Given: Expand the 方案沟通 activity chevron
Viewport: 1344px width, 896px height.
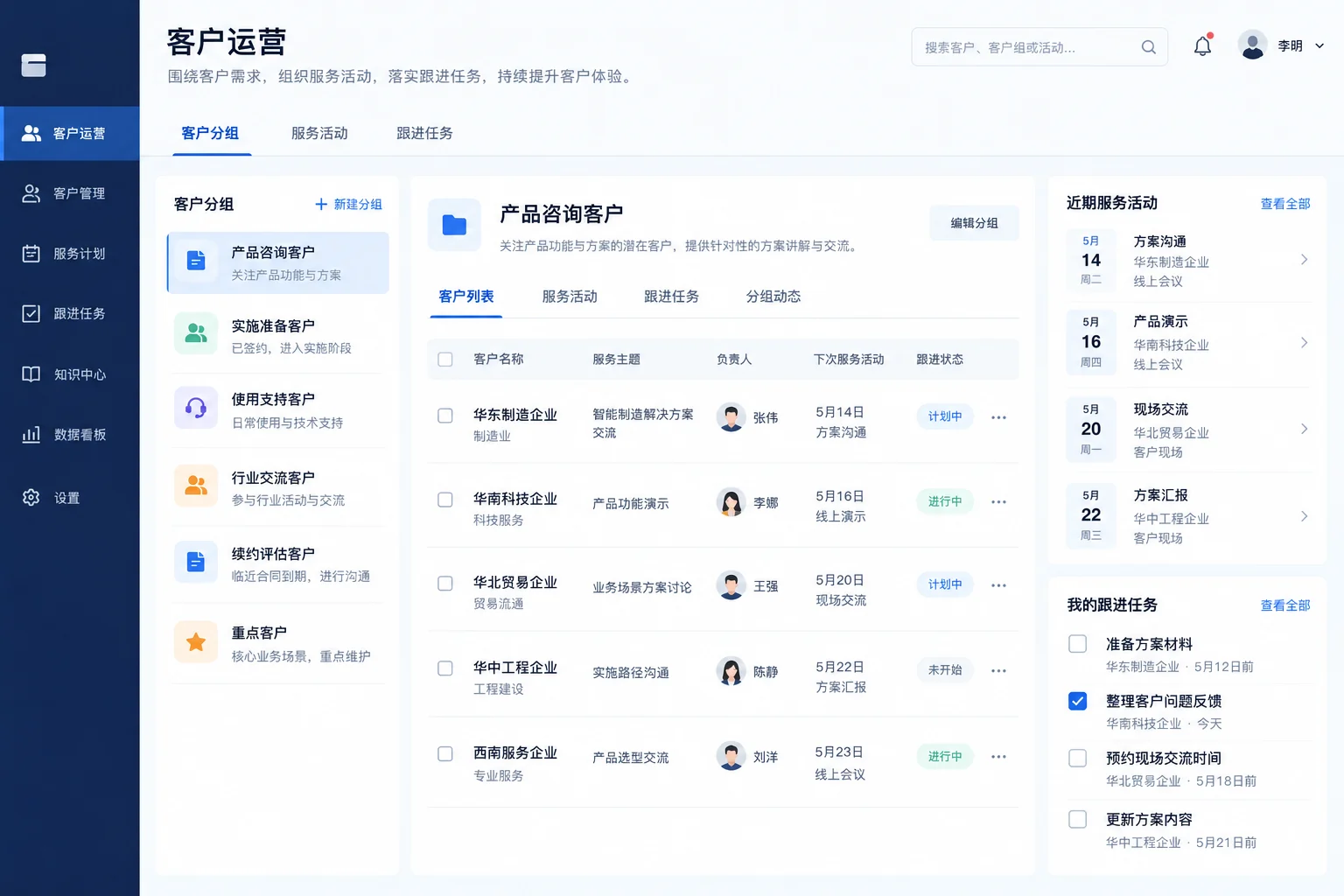Looking at the screenshot, I should (1304, 260).
